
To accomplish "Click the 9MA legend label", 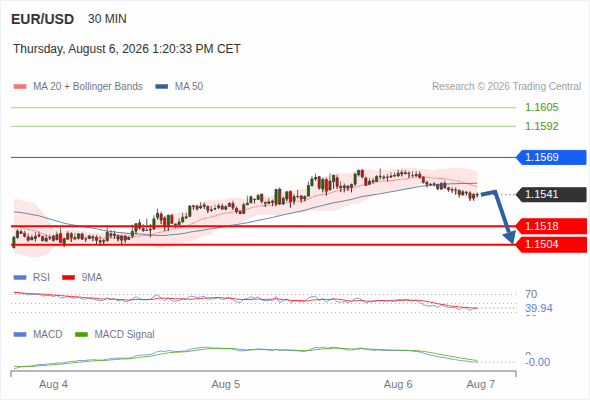I will coord(92,277).
